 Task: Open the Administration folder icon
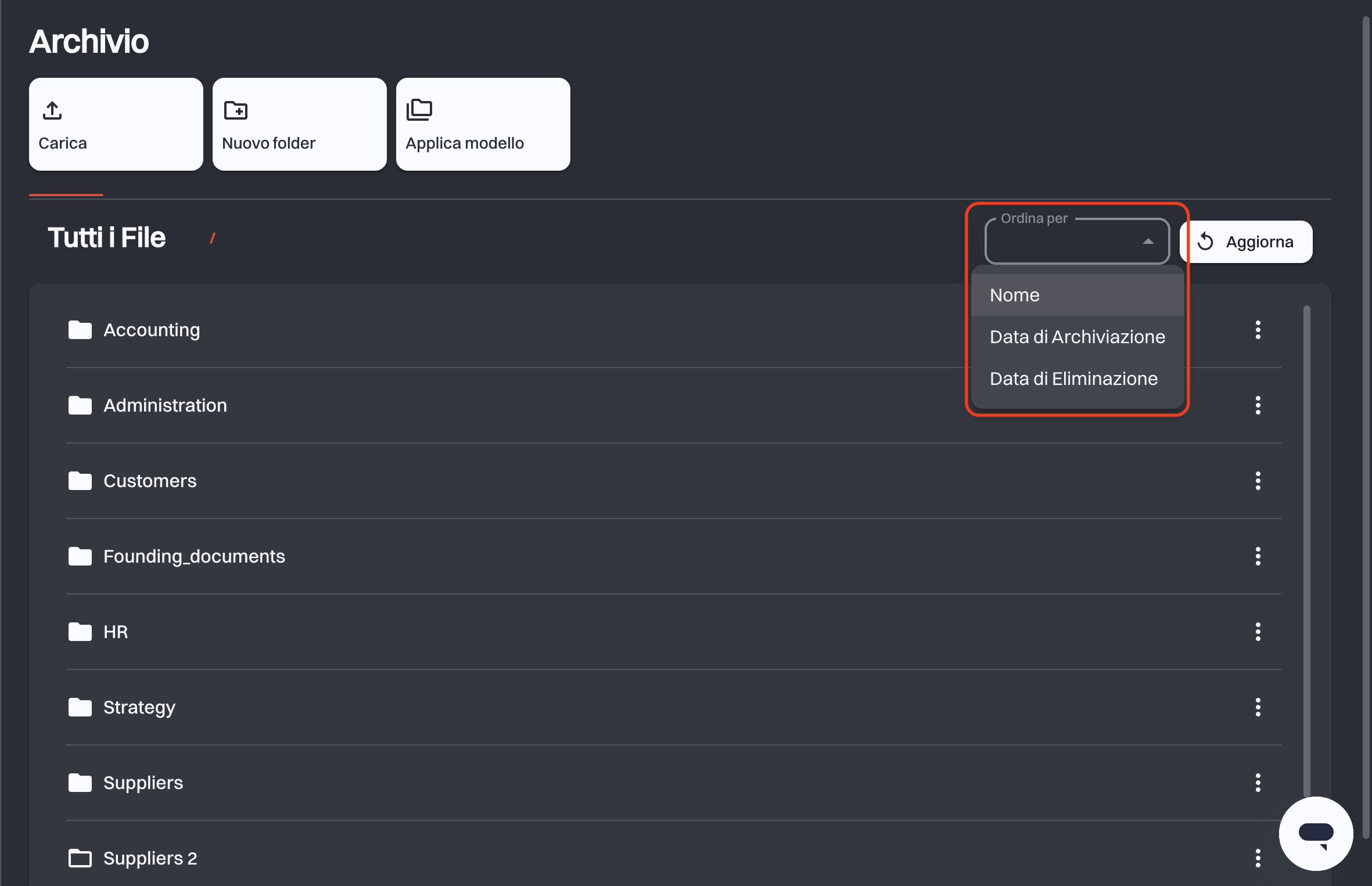80,405
